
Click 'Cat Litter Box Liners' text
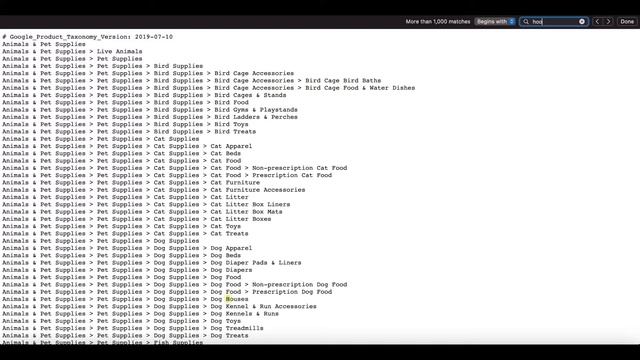250,204
